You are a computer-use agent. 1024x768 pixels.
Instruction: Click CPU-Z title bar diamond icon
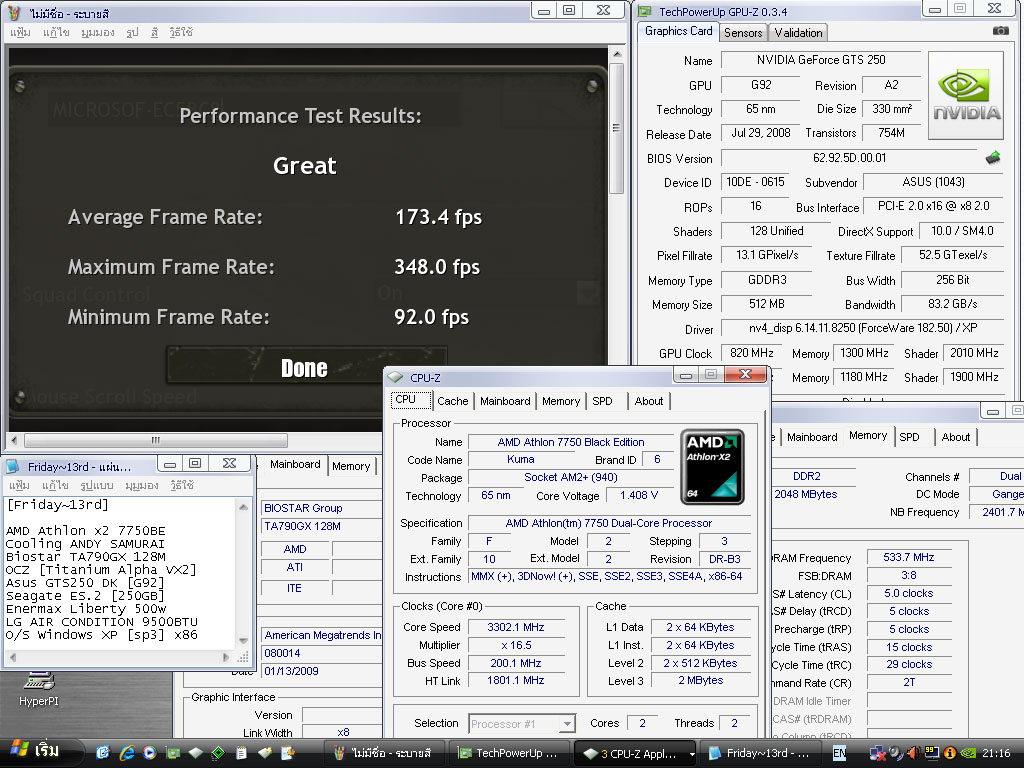[395, 377]
